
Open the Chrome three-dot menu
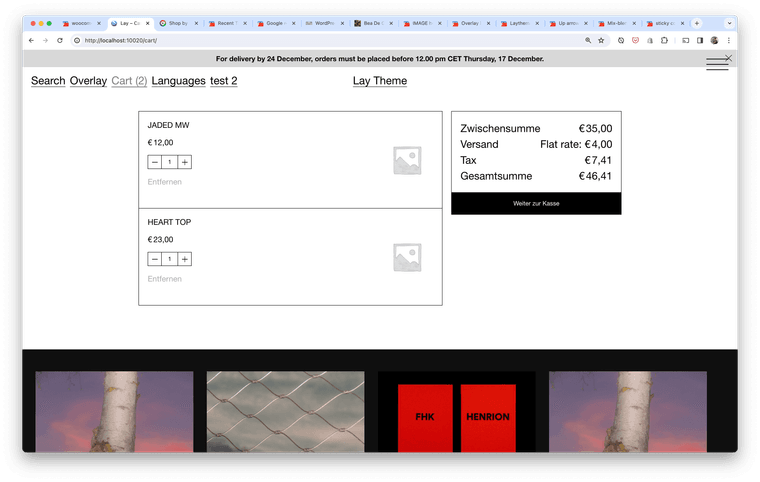click(x=730, y=41)
